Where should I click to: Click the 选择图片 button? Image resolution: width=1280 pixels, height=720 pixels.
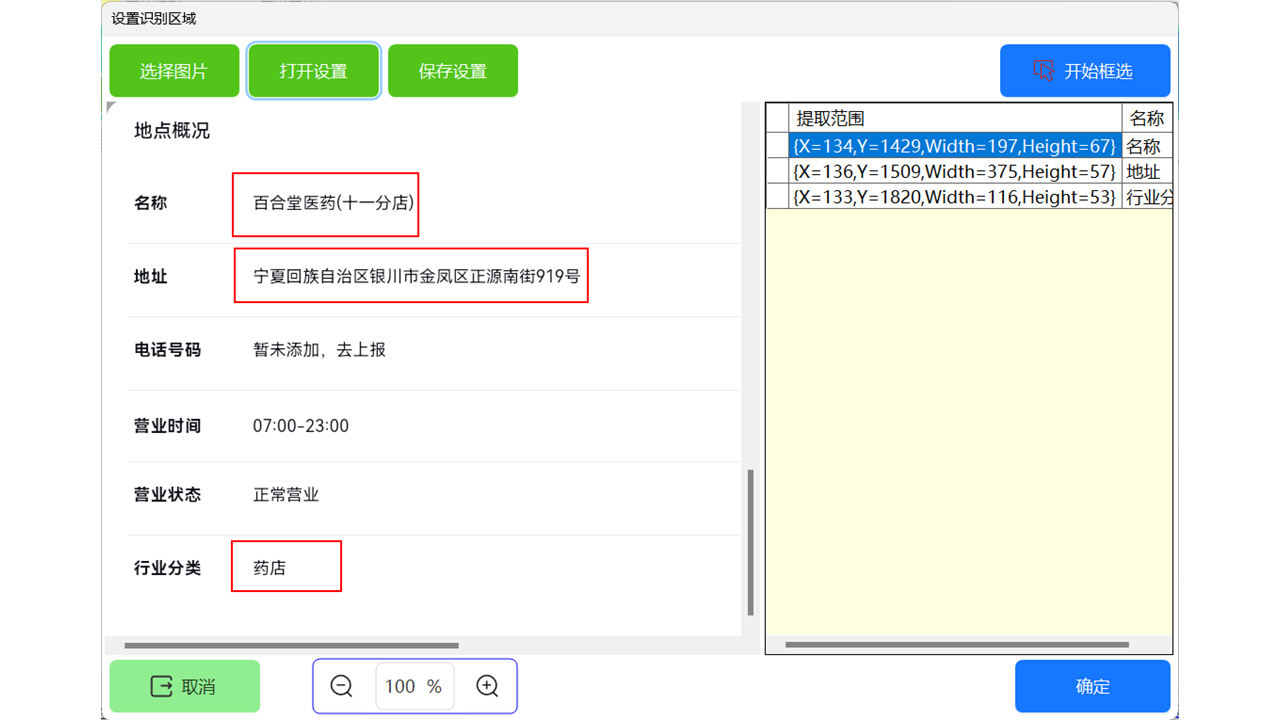(174, 71)
